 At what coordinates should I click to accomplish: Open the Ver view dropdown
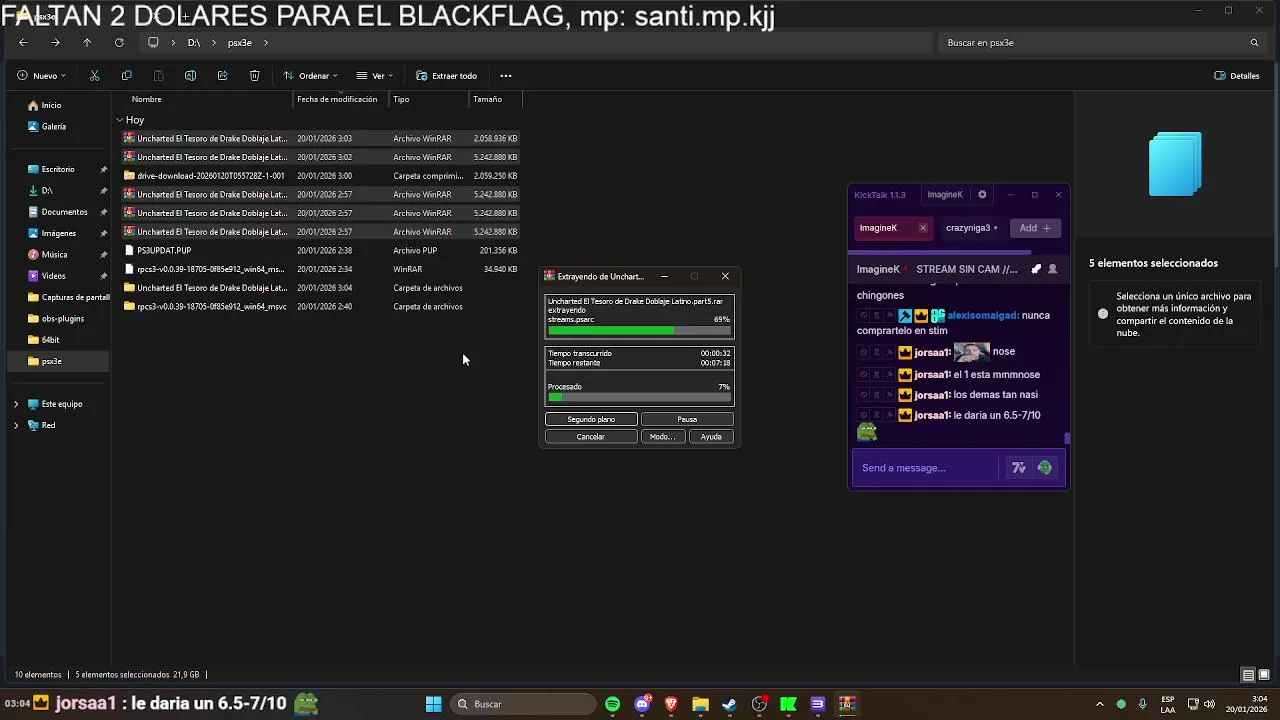tap(375, 76)
